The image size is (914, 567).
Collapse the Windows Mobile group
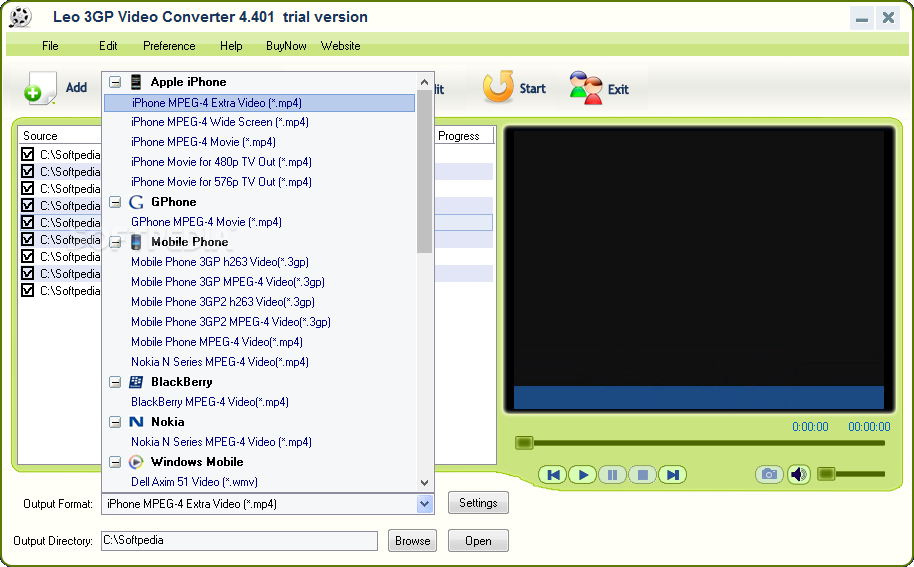pos(115,462)
